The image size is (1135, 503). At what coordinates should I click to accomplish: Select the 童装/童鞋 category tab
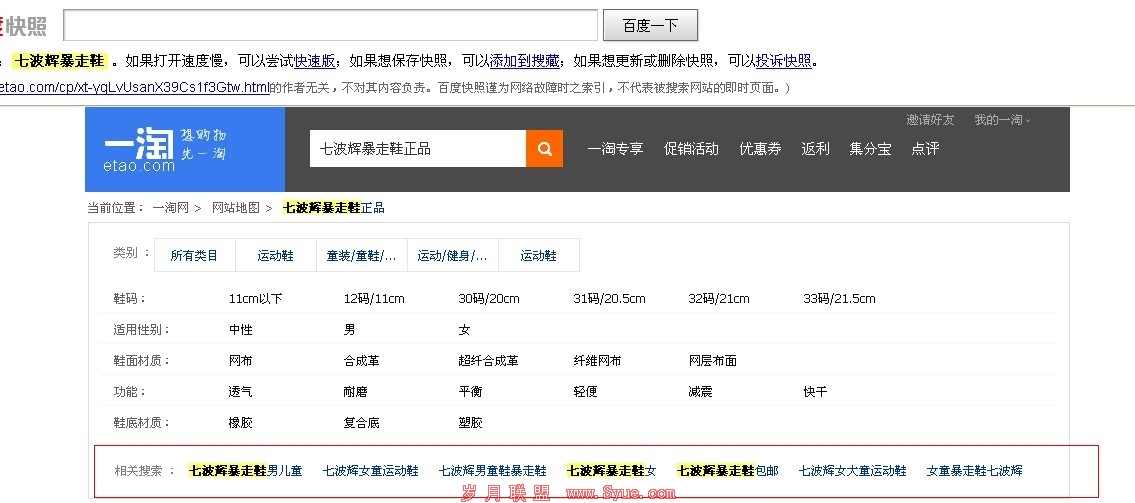click(x=360, y=255)
